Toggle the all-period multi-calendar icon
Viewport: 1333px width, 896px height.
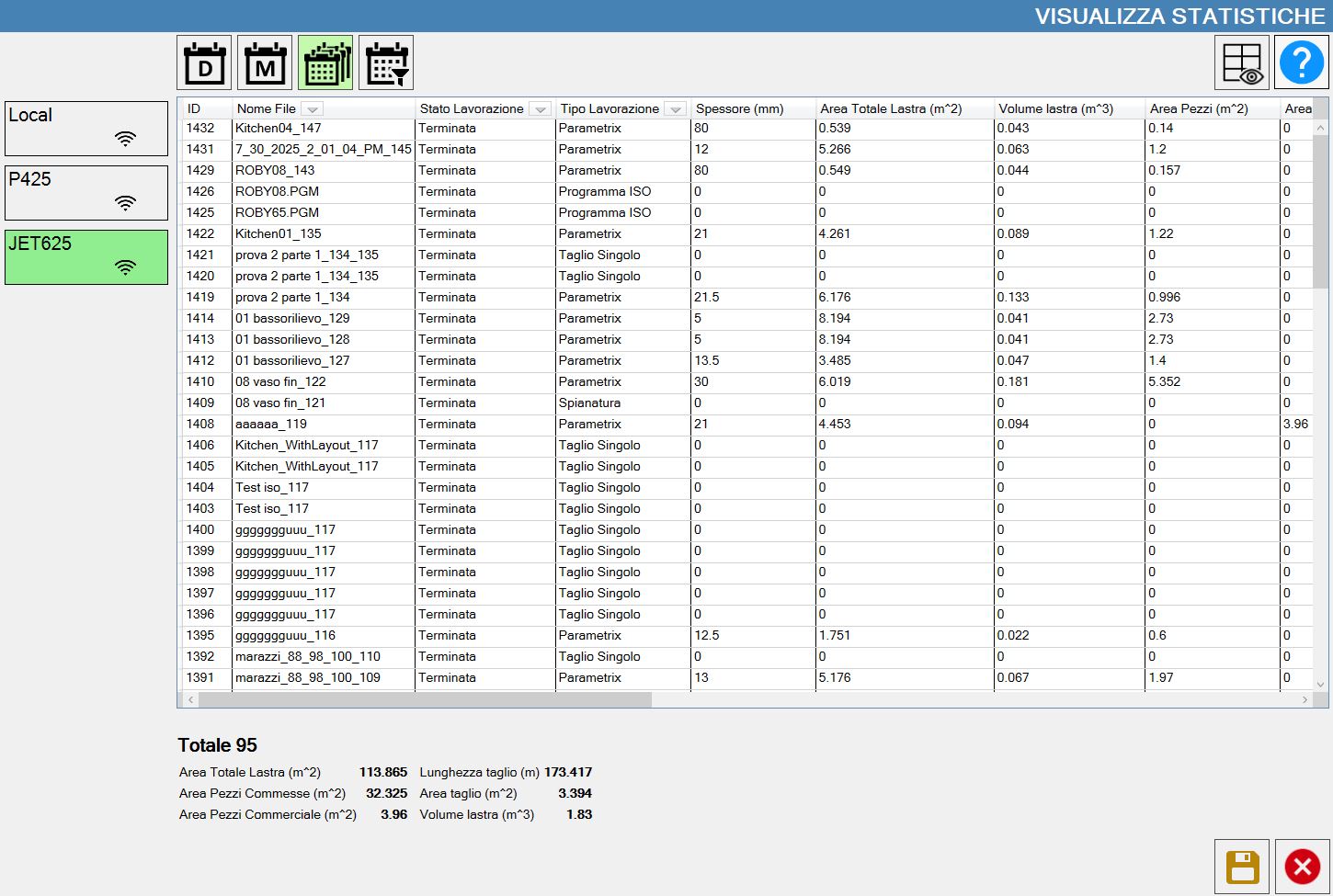point(325,62)
